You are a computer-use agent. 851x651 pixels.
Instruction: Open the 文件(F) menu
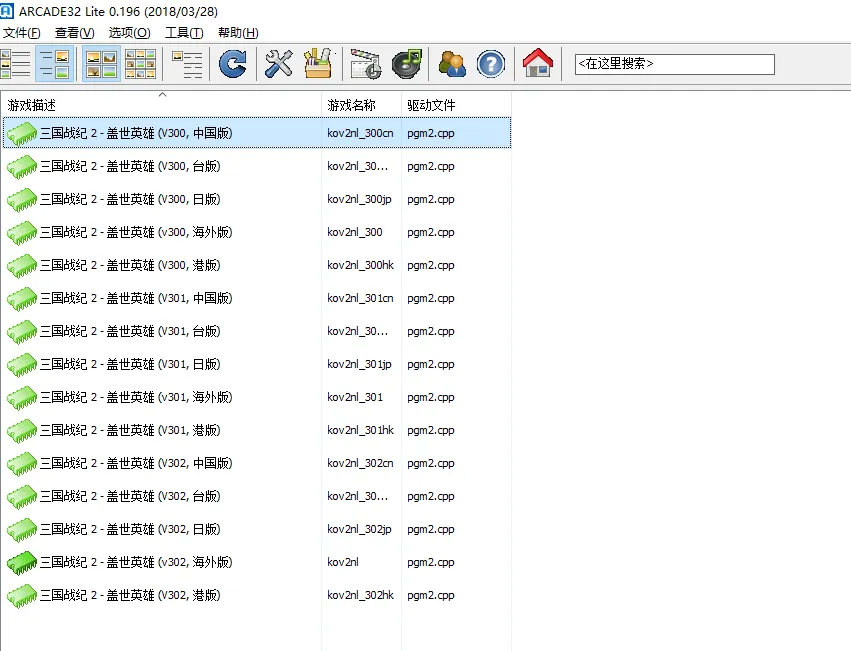point(22,33)
